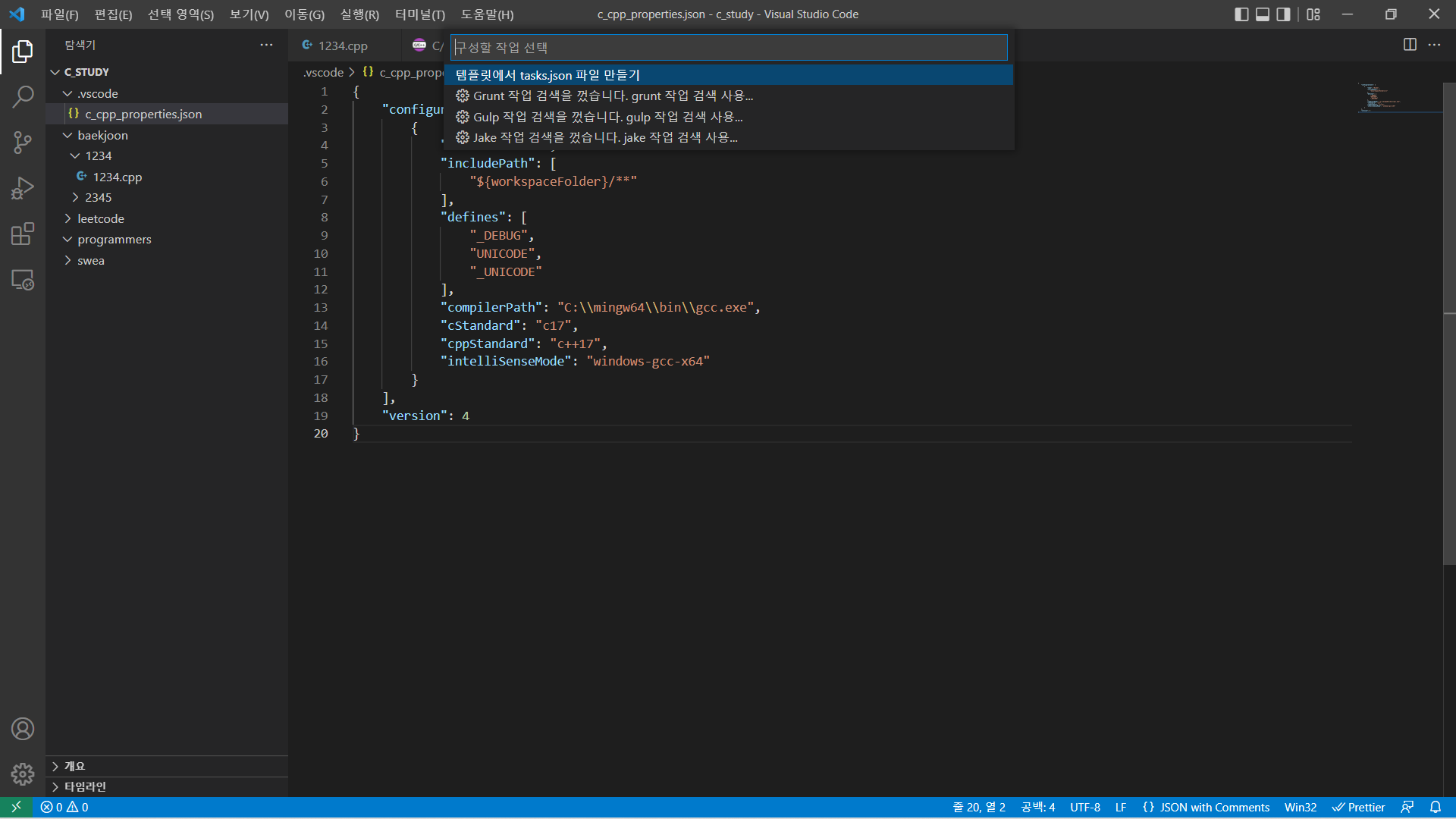Open the 터미널(T) menu
Viewport: 1456px width, 819px height.
[419, 14]
